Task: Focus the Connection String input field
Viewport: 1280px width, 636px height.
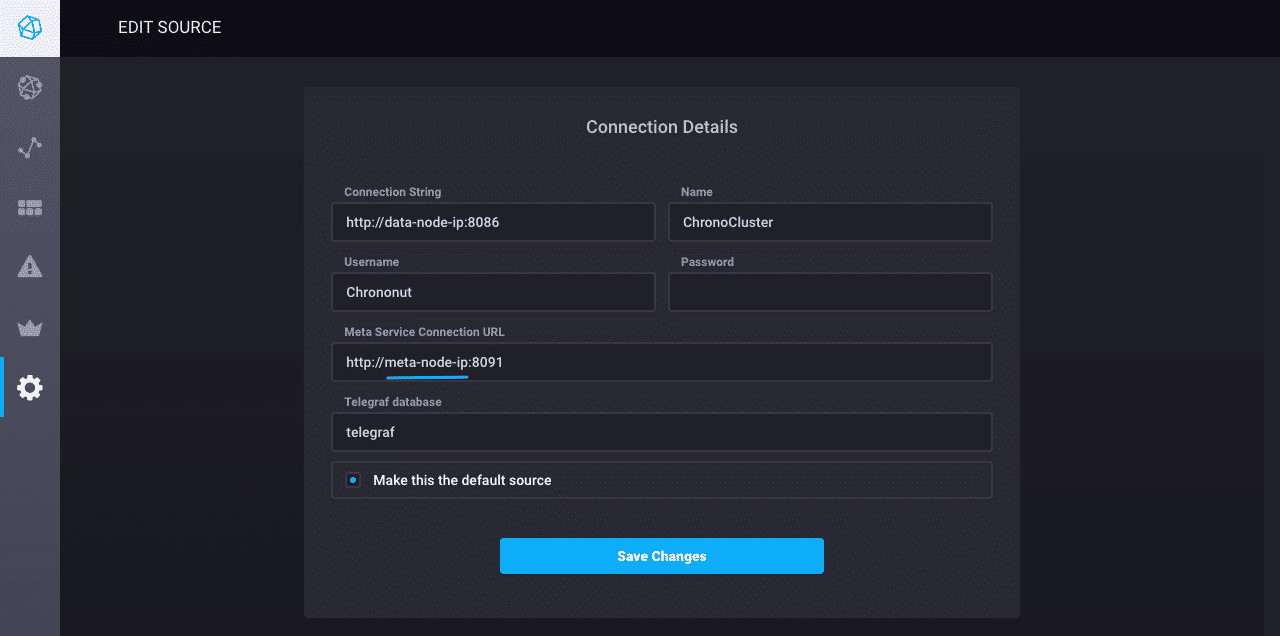Action: [x=493, y=222]
